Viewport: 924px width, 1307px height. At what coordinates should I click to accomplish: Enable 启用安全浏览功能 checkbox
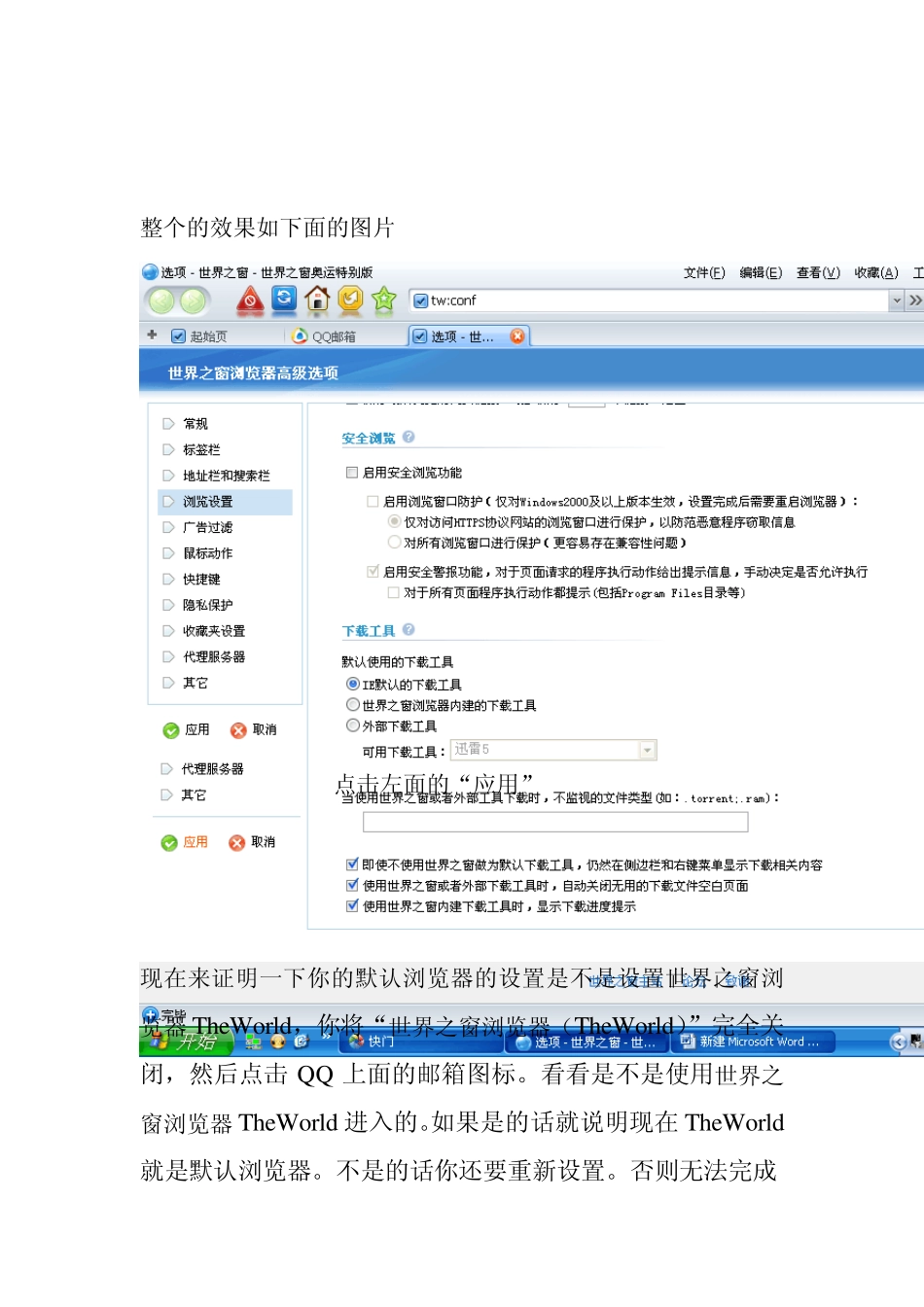click(x=352, y=473)
